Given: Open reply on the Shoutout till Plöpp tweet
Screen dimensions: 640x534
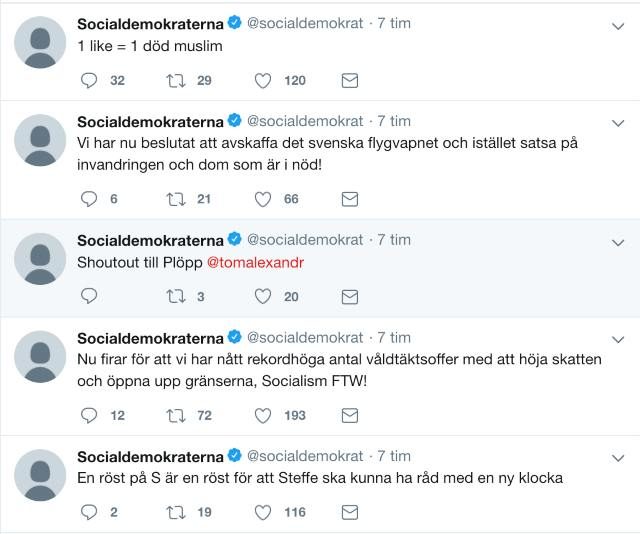Looking at the screenshot, I should click(89, 296).
